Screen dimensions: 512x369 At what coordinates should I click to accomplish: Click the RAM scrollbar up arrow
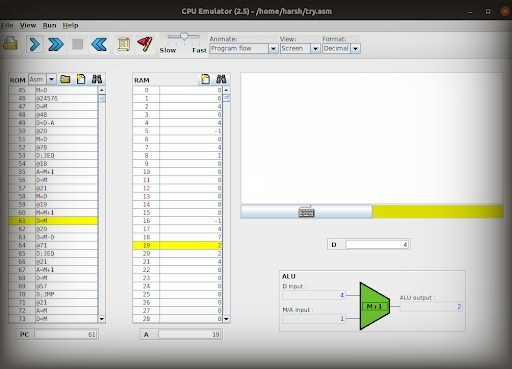(226, 90)
